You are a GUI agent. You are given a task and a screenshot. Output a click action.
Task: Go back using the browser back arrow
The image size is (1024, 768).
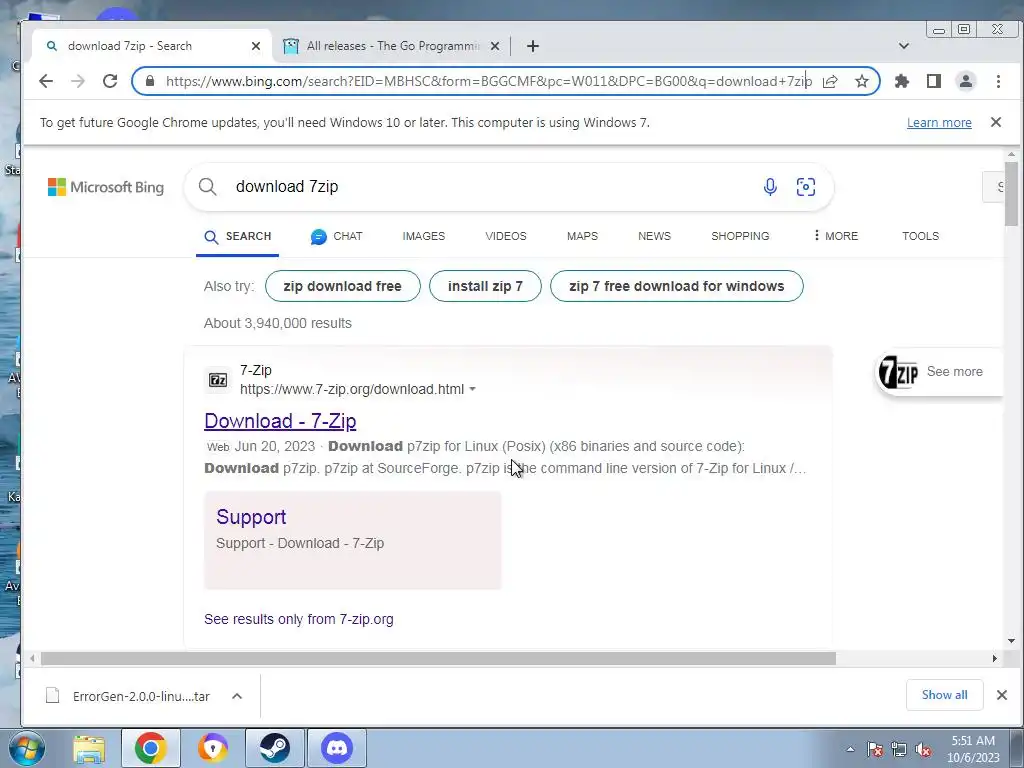click(46, 81)
